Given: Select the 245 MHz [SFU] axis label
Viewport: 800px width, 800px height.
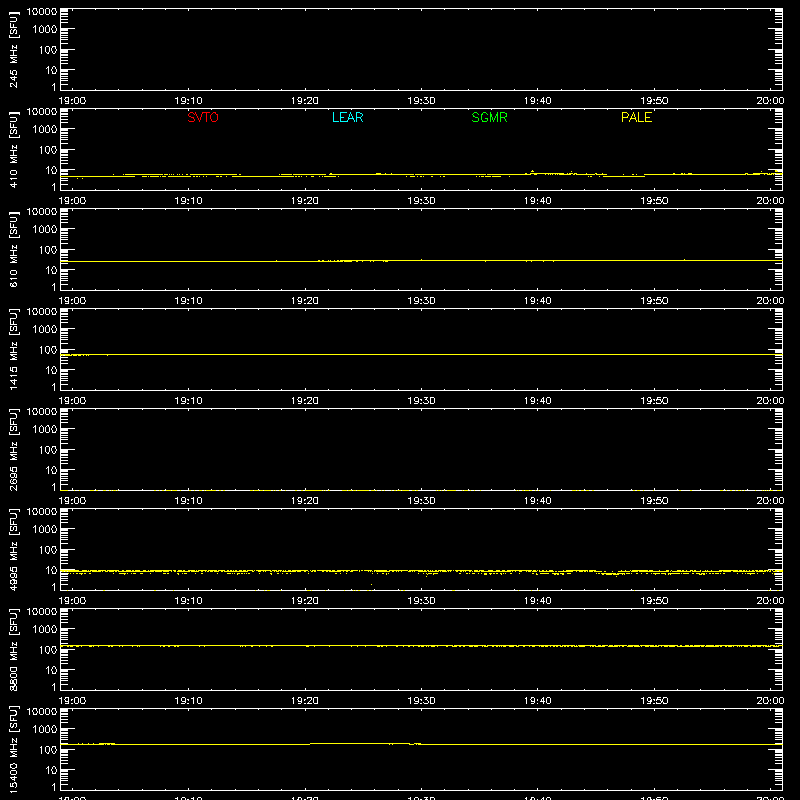Looking at the screenshot, I should 13,49.
